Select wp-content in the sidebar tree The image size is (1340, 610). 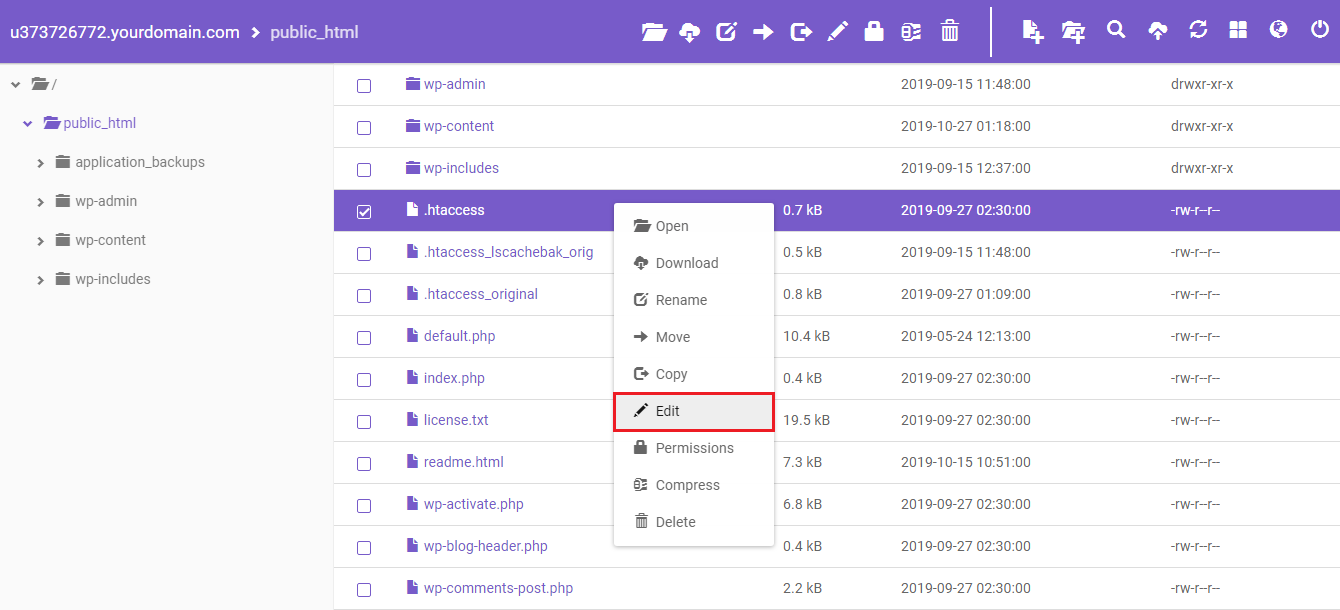click(110, 240)
